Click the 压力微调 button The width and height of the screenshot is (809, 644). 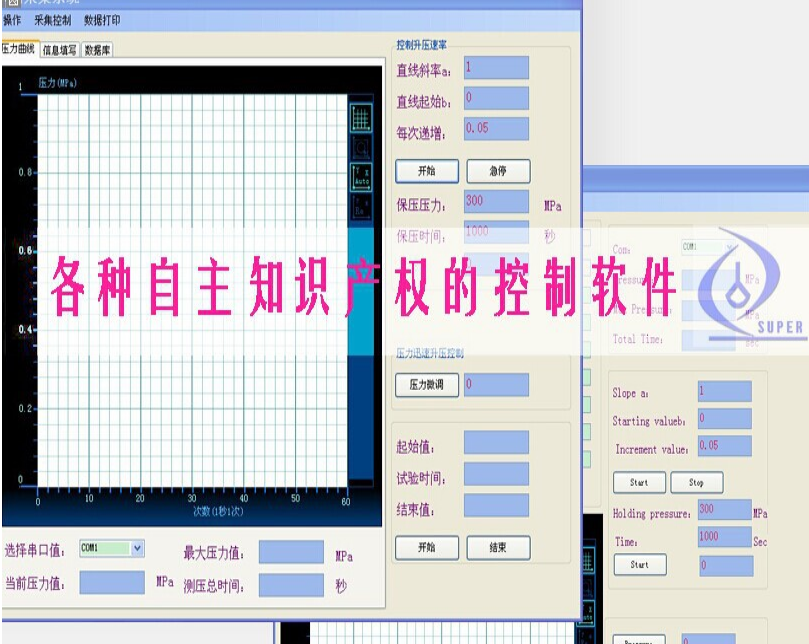[427, 384]
